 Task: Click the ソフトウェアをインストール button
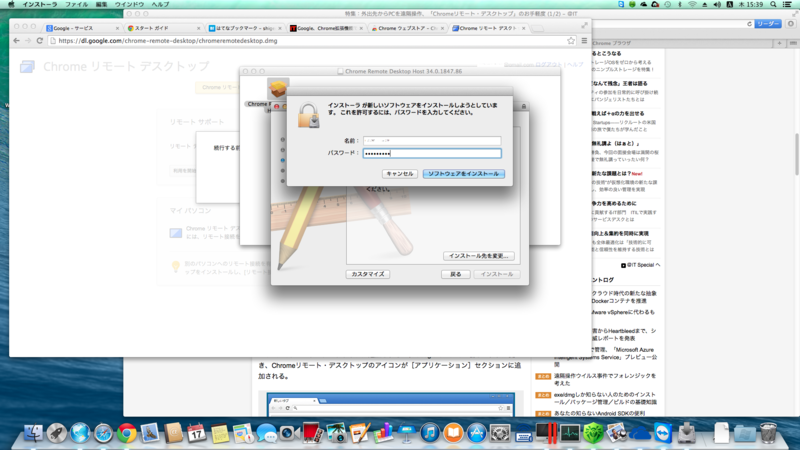tap(463, 173)
